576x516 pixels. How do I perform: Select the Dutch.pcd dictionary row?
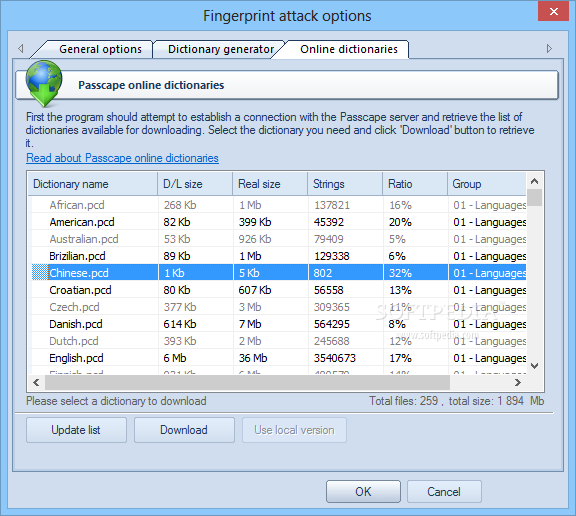coord(278,341)
